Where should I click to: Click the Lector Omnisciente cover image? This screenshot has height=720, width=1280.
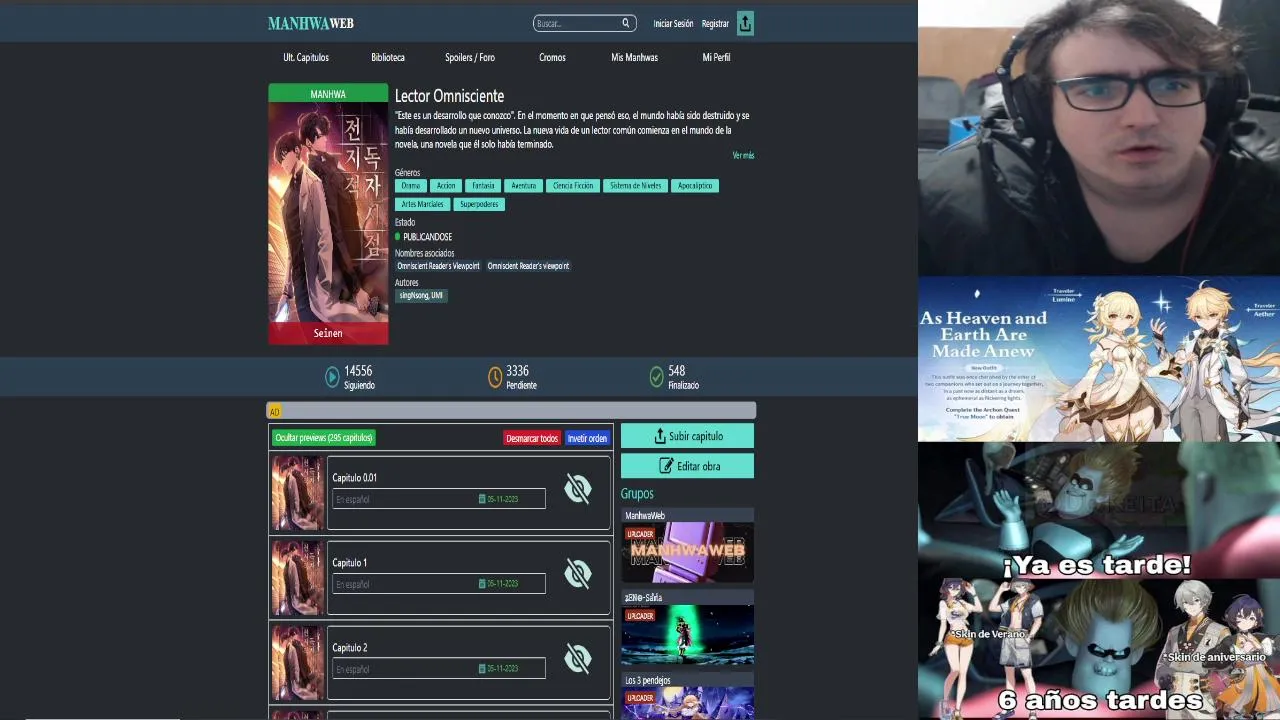(x=328, y=213)
